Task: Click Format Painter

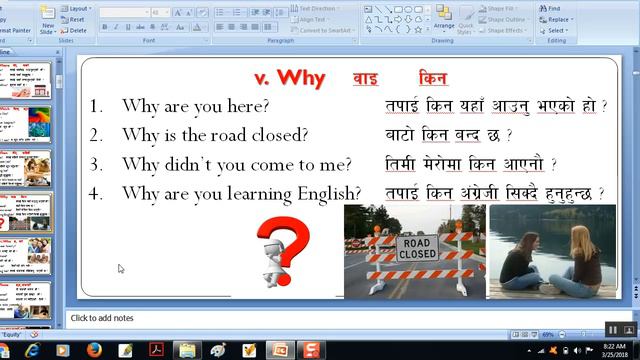Action: coord(15,31)
